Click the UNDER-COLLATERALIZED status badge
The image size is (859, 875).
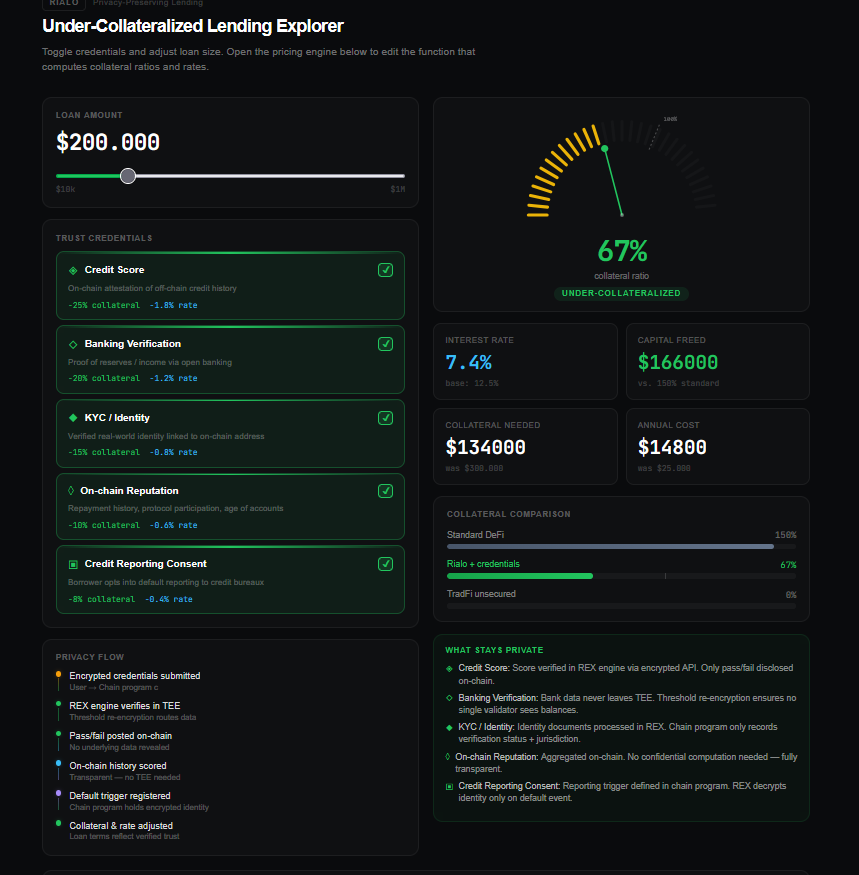pos(621,294)
